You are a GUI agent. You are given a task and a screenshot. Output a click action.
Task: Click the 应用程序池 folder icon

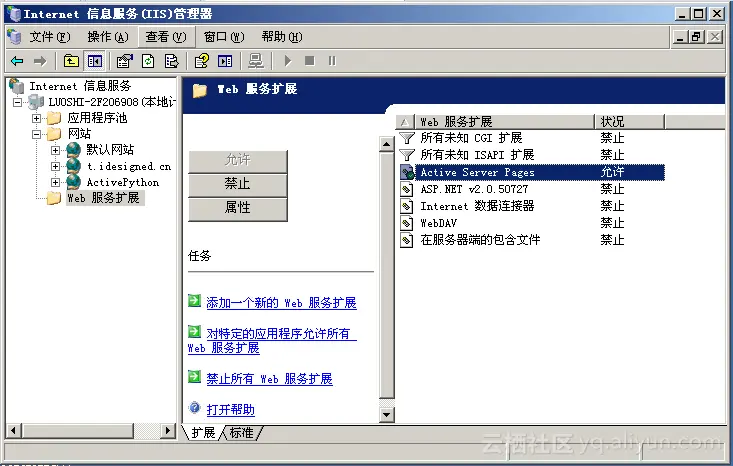click(x=54, y=118)
